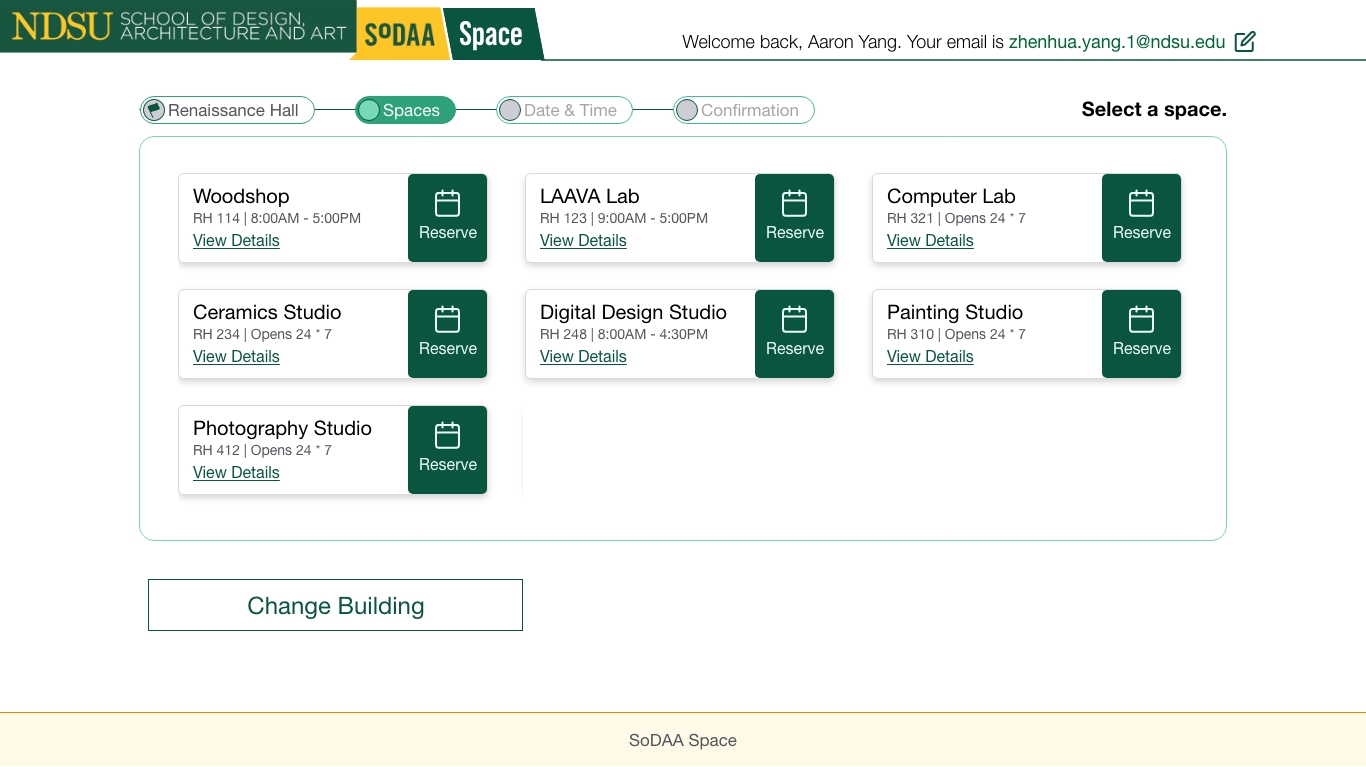Open View Details for Ceramics Studio
Screen dimensions: 1366x767
tap(236, 357)
